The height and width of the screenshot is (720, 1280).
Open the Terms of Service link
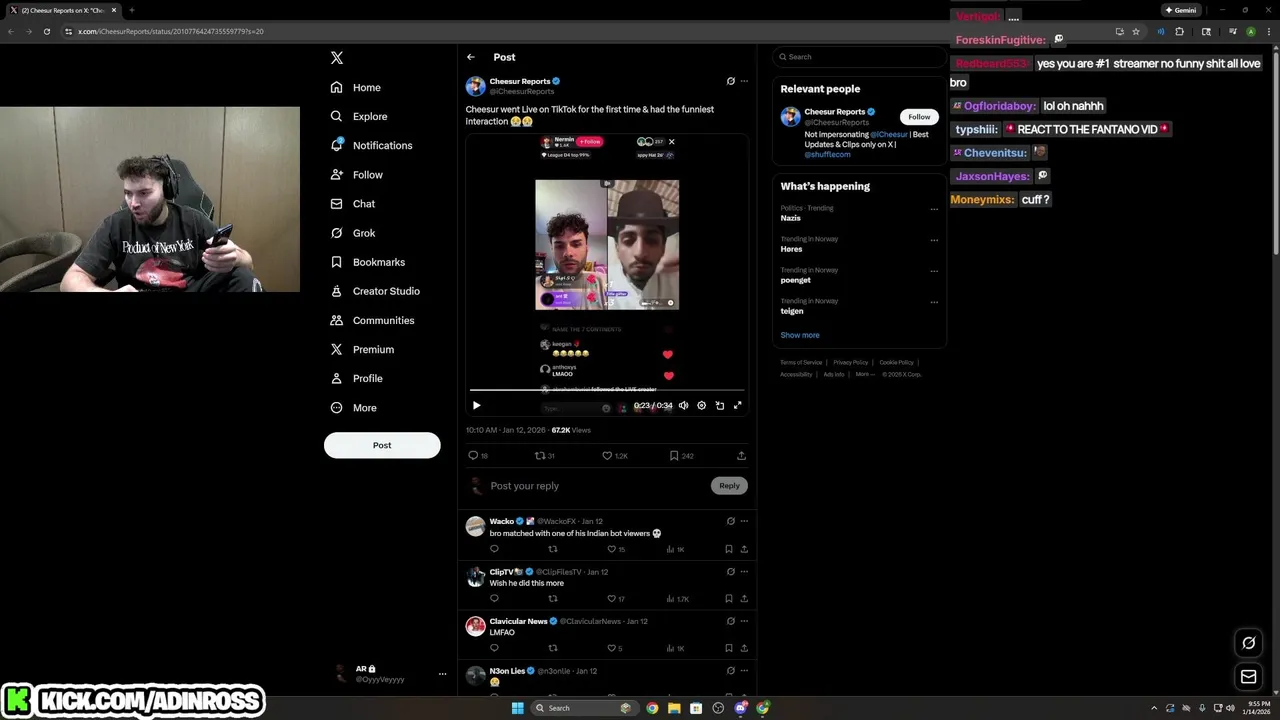pos(801,362)
